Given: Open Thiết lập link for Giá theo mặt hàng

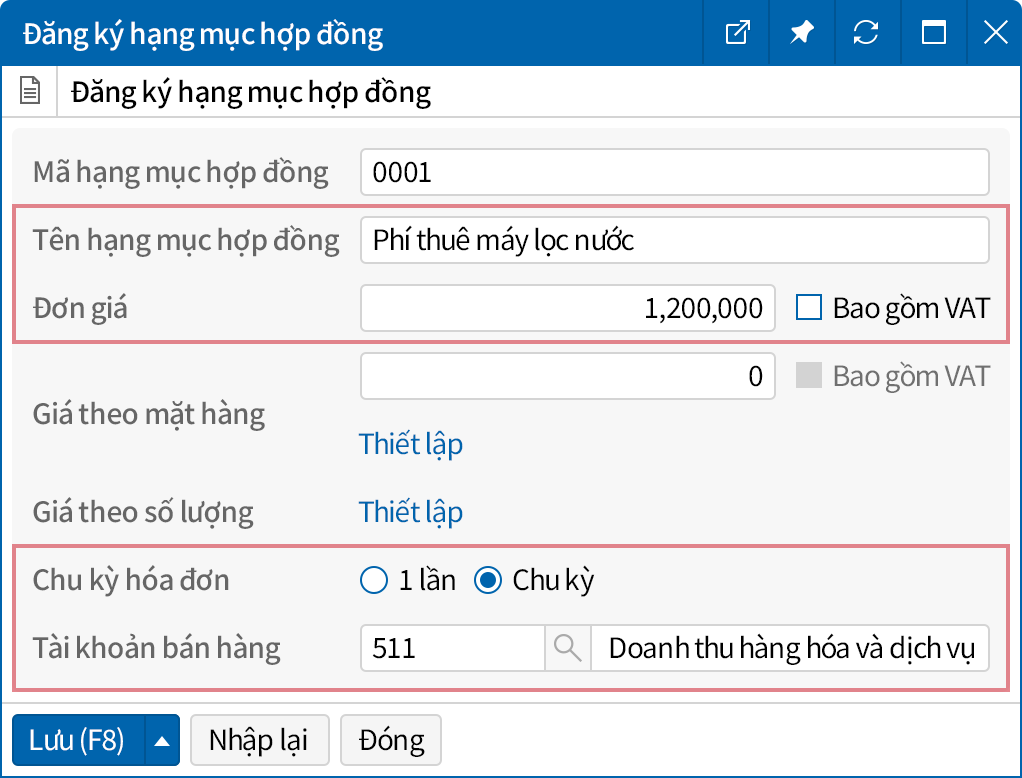Looking at the screenshot, I should (411, 444).
